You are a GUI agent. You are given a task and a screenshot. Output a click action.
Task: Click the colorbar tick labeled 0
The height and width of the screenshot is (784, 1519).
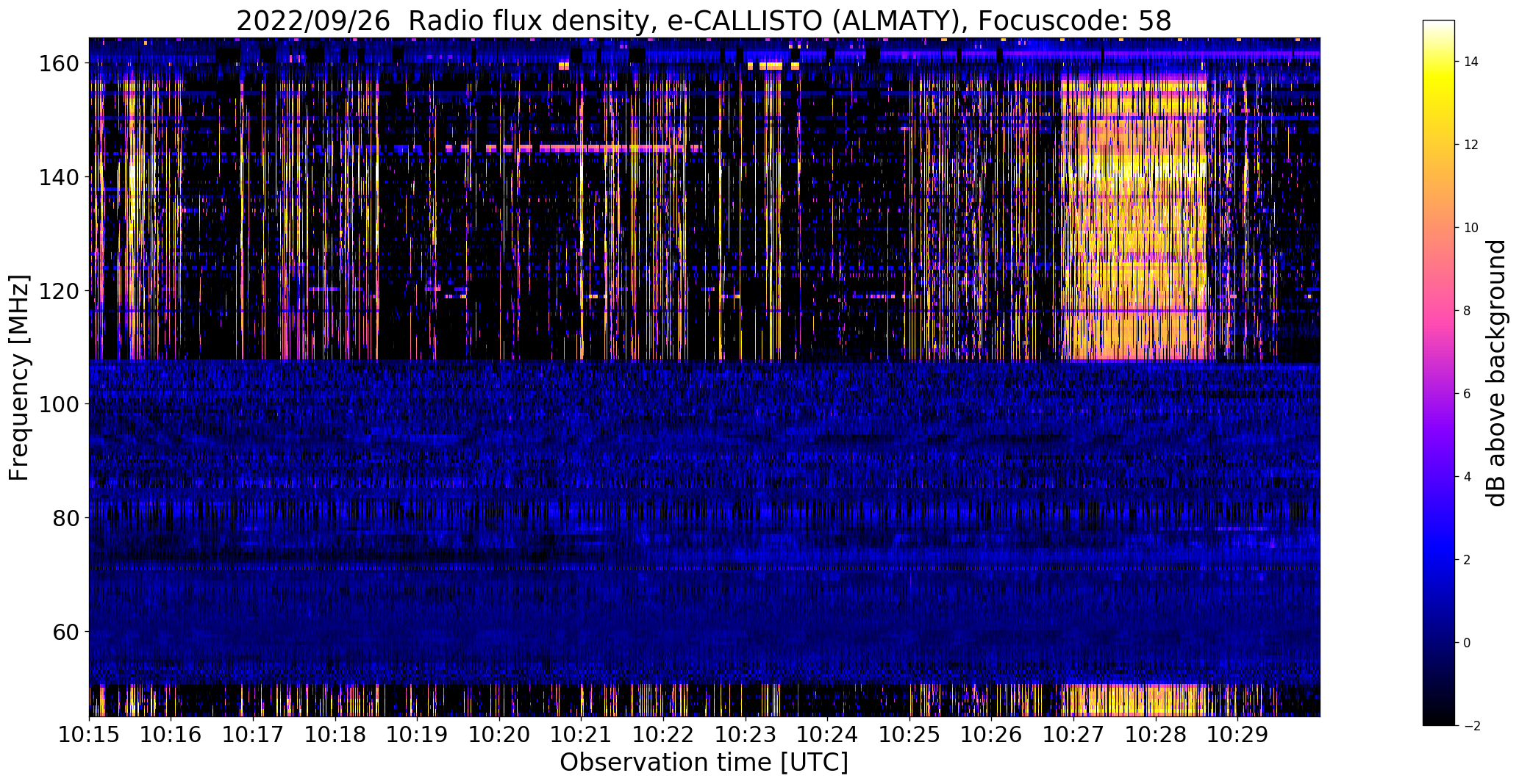(x=1467, y=644)
